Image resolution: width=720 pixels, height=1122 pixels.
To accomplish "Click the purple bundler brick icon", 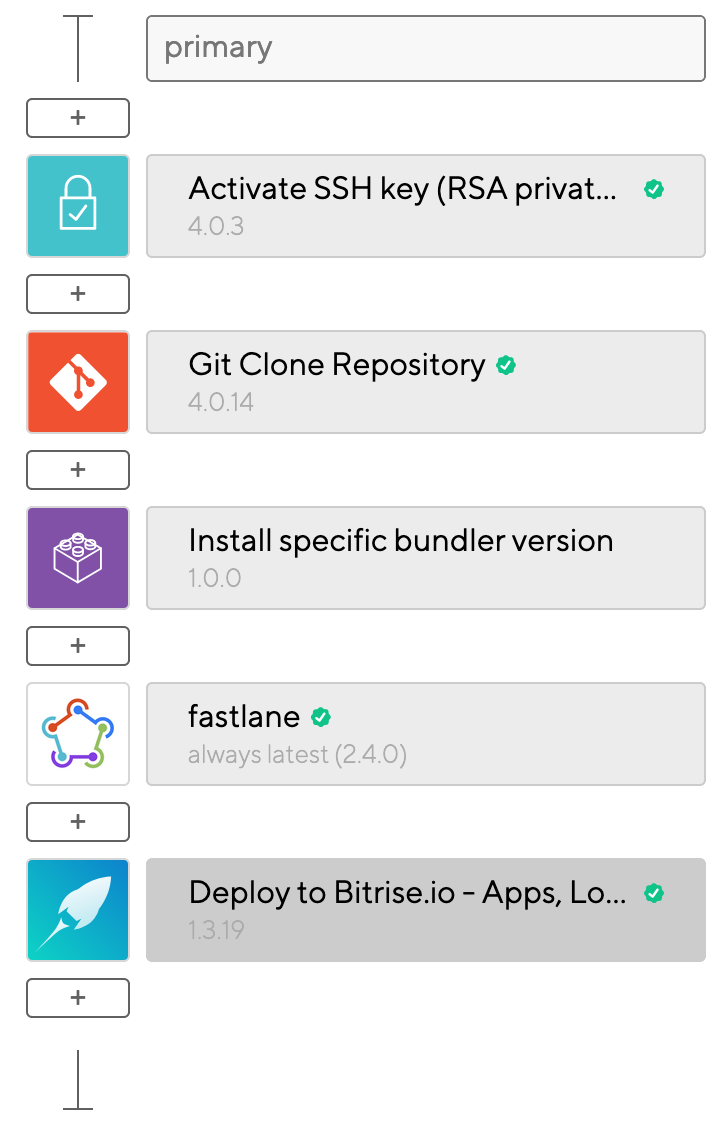I will (78, 558).
